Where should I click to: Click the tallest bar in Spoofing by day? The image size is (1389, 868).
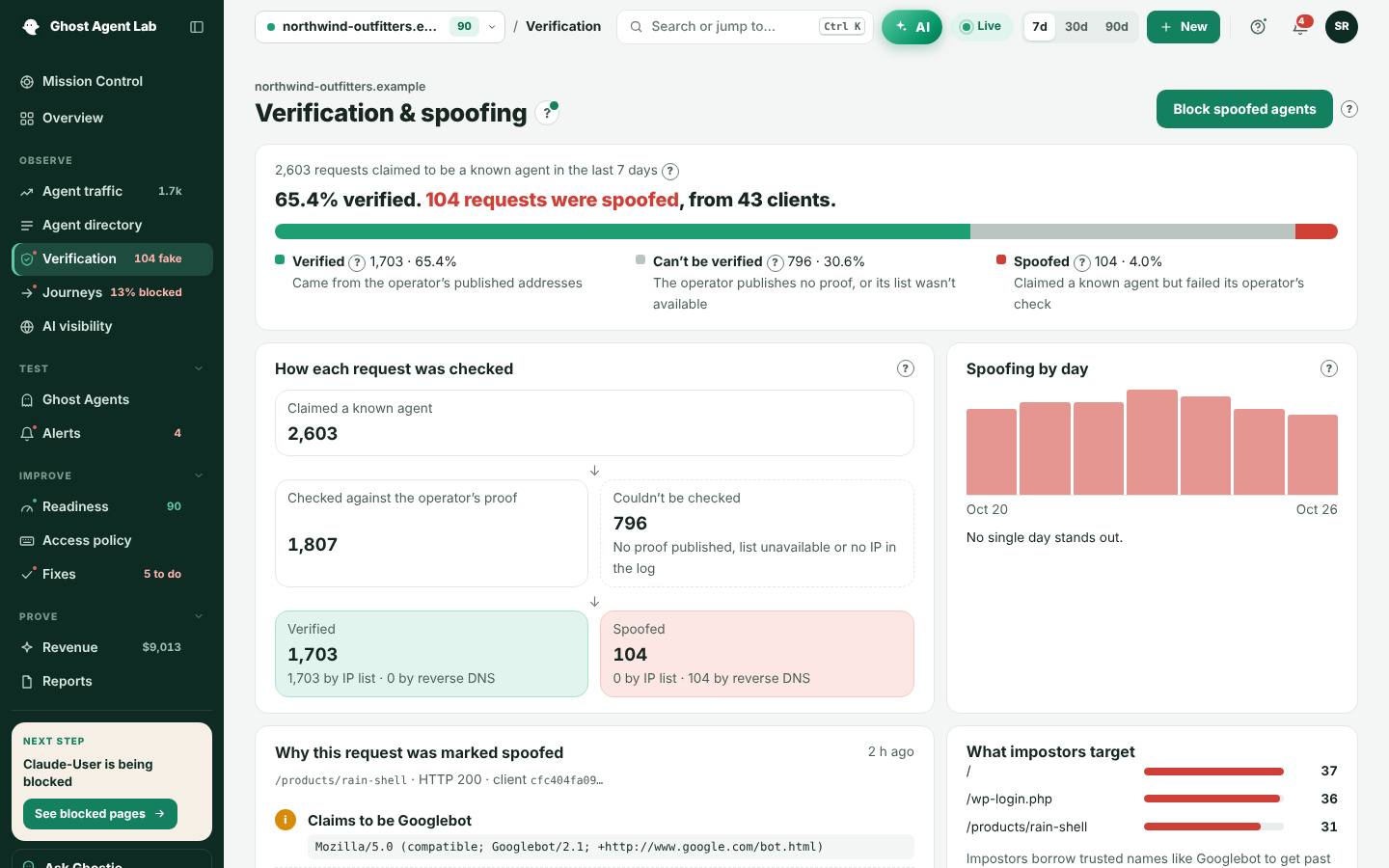(x=1152, y=442)
